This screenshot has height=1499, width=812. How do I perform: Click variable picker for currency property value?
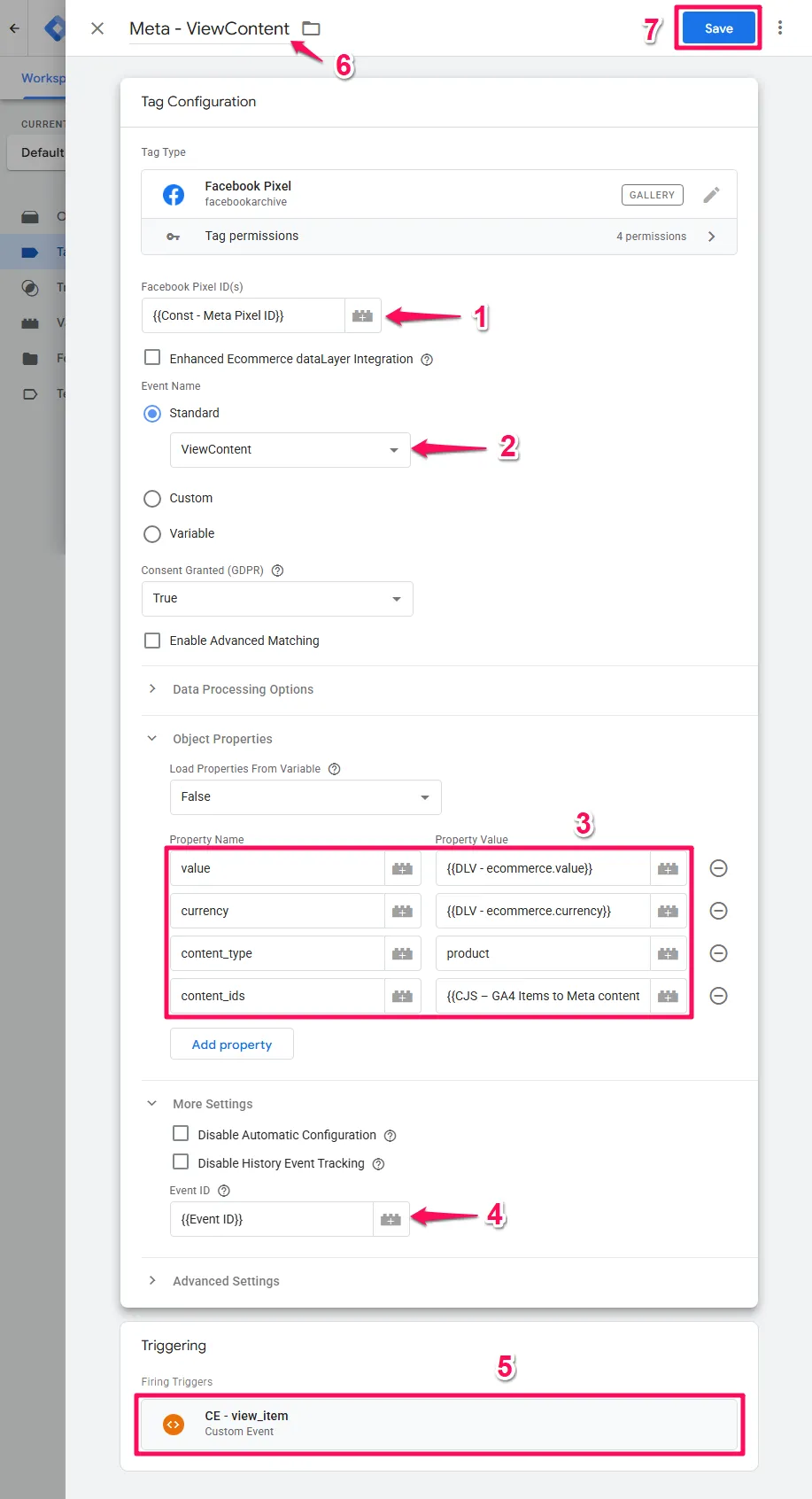(x=668, y=911)
